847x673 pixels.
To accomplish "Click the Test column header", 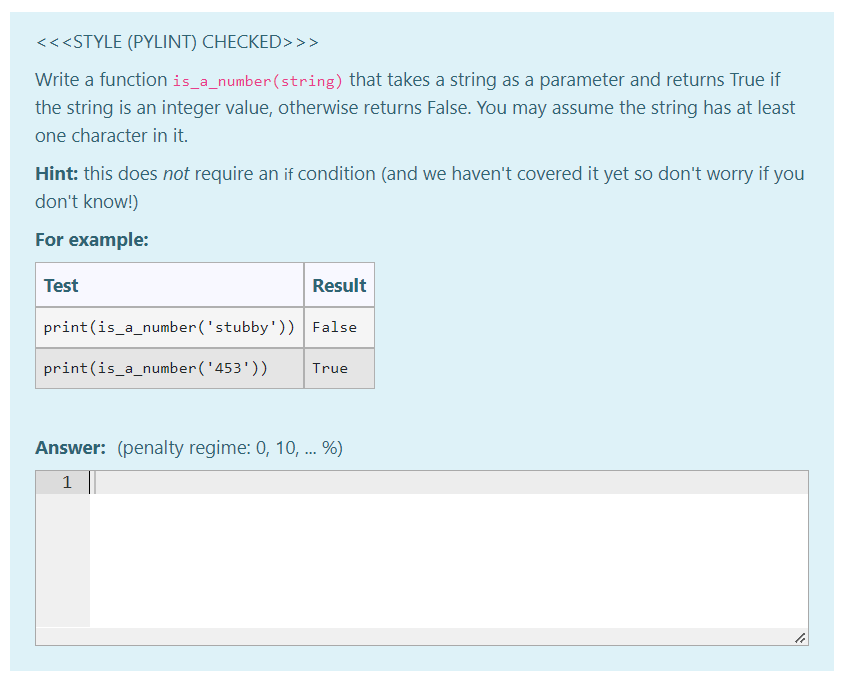I will (60, 284).
